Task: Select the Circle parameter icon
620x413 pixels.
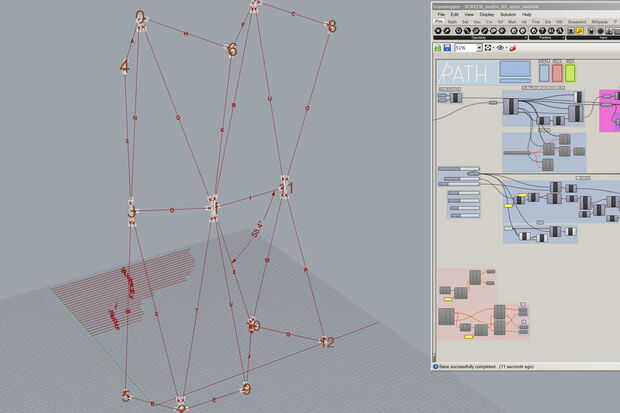Action: click(x=459, y=31)
